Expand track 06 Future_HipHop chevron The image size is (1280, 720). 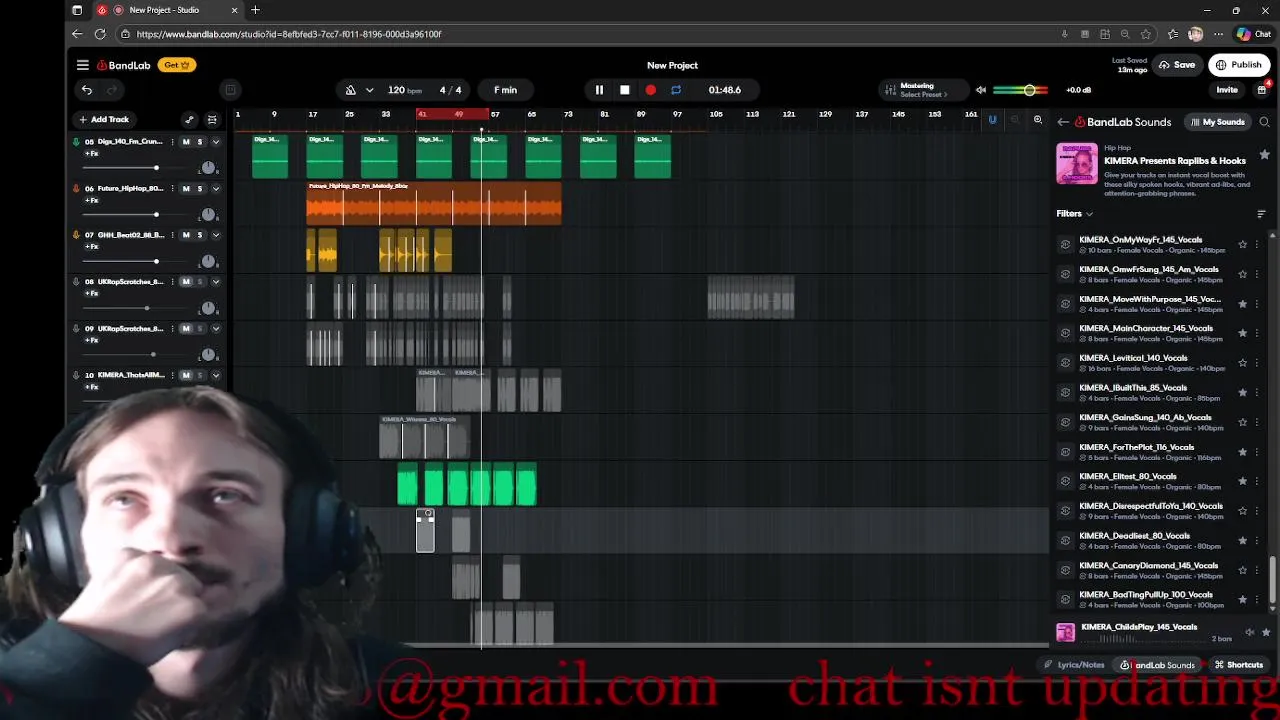click(x=215, y=189)
